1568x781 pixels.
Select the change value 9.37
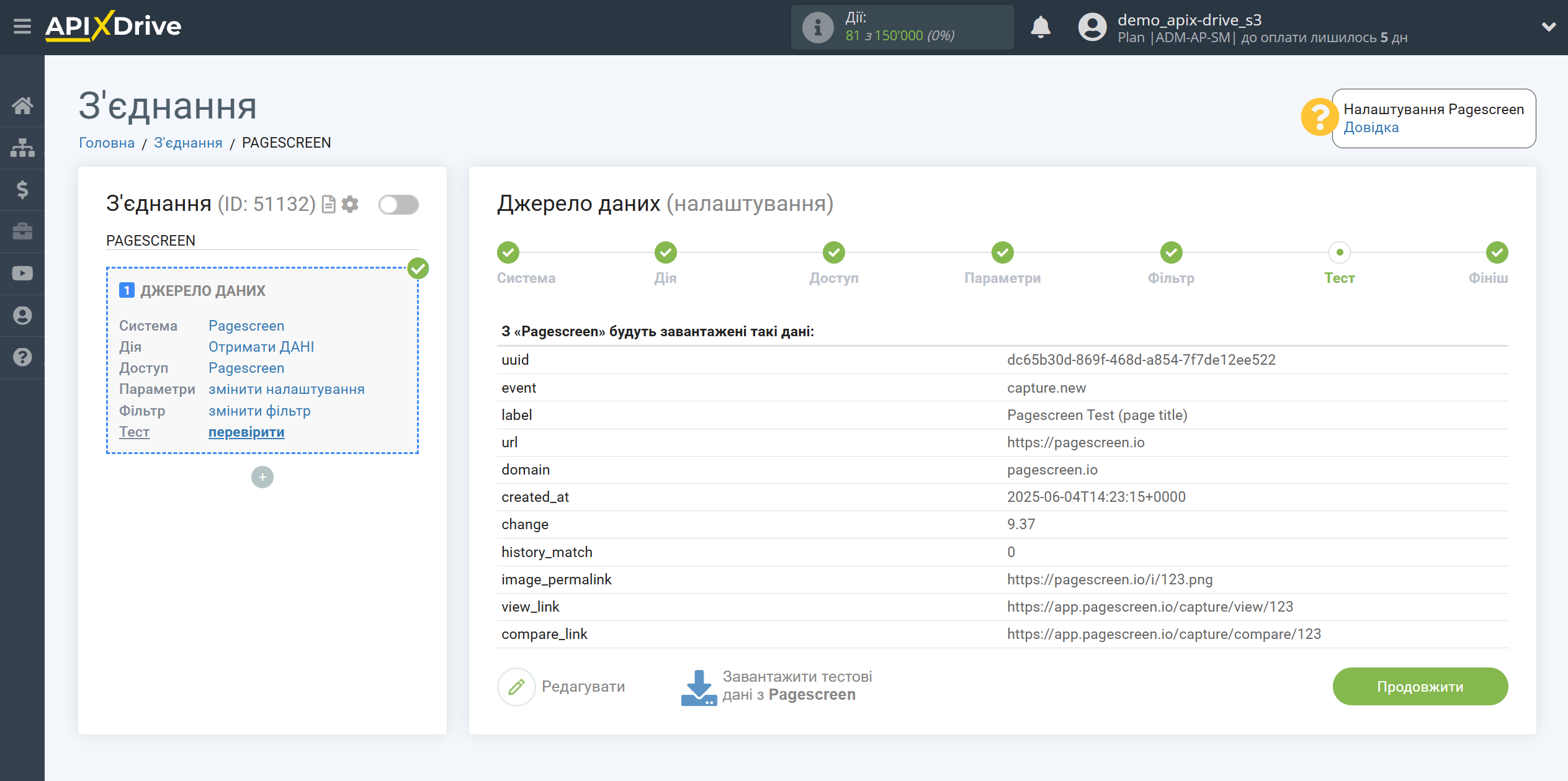[x=1021, y=524]
